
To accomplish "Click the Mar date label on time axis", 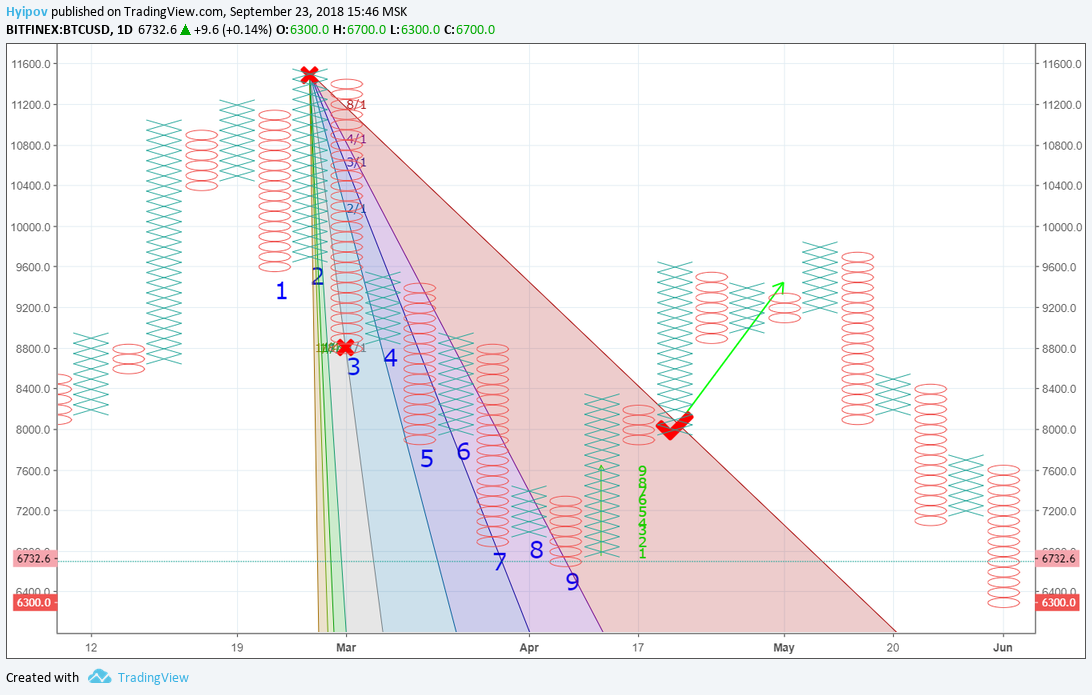I will point(345,648).
